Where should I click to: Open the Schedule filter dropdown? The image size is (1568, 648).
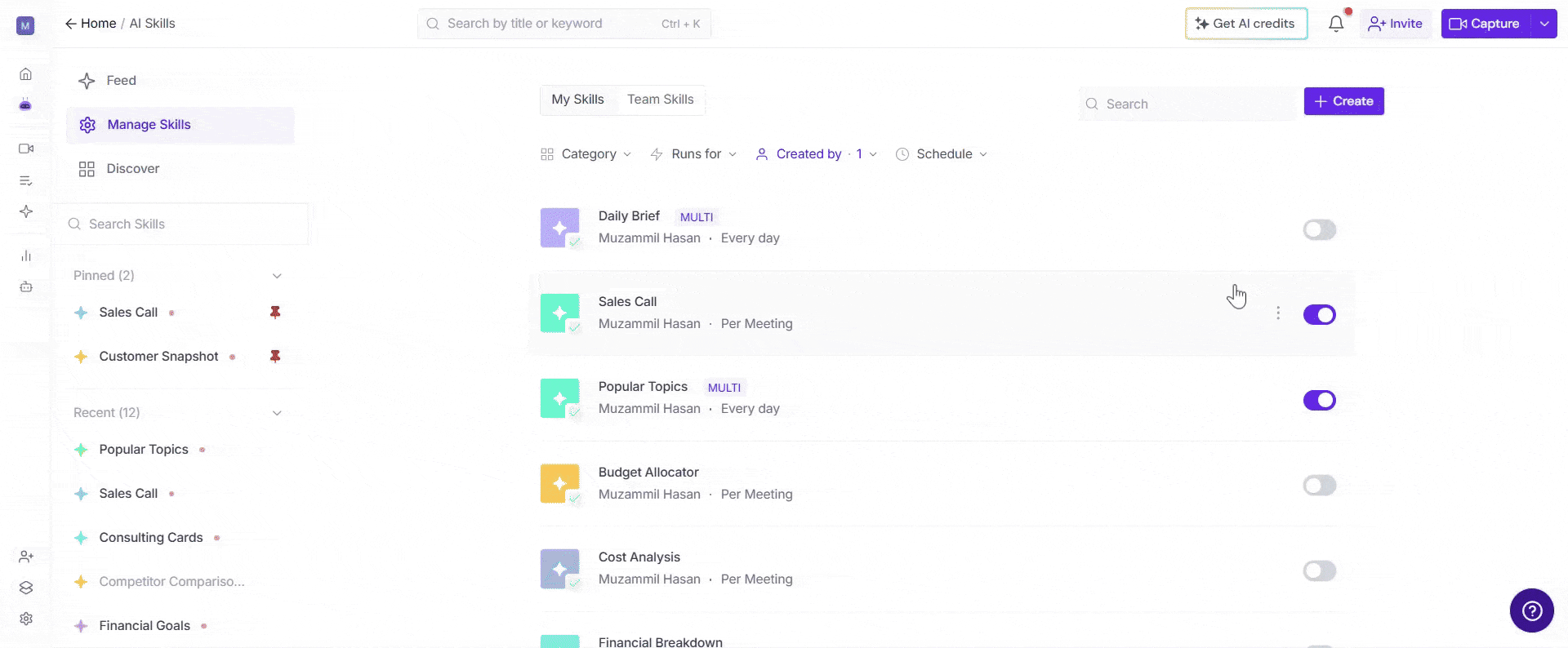tap(942, 154)
